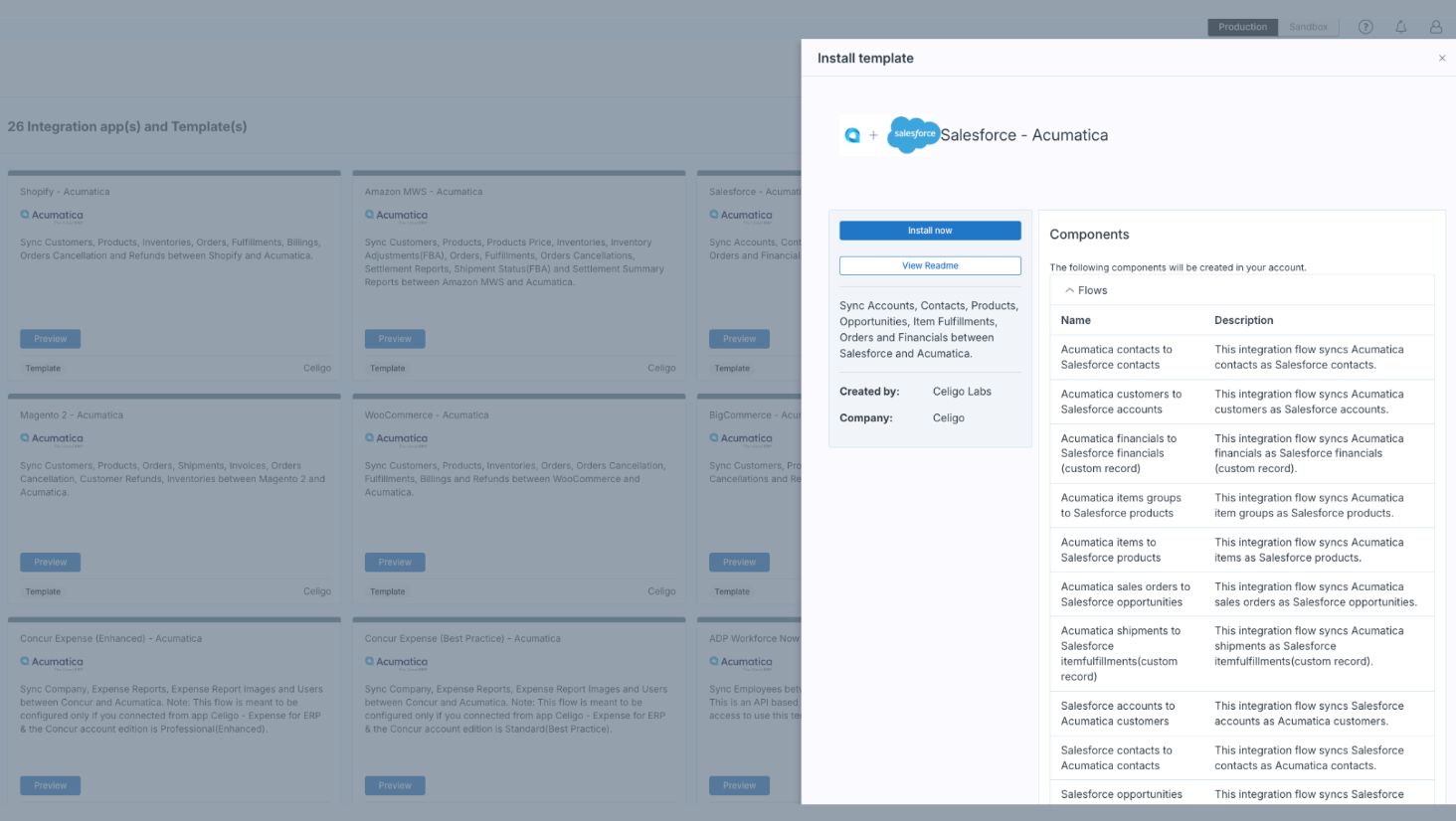Click Acumatica logo on BigCommerce card
Image resolution: width=1456 pixels, height=821 pixels.
[741, 439]
